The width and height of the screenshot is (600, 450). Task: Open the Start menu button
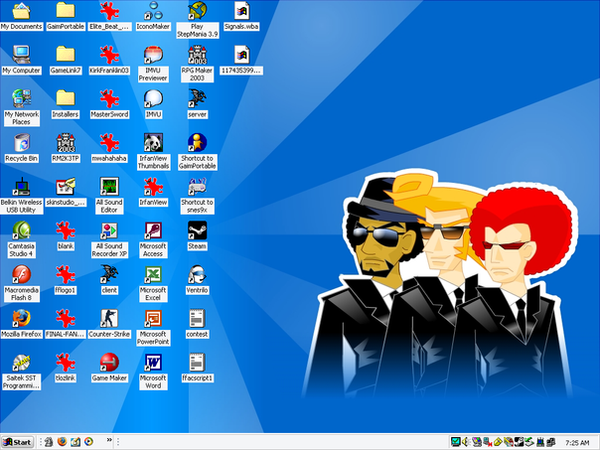click(x=17, y=442)
